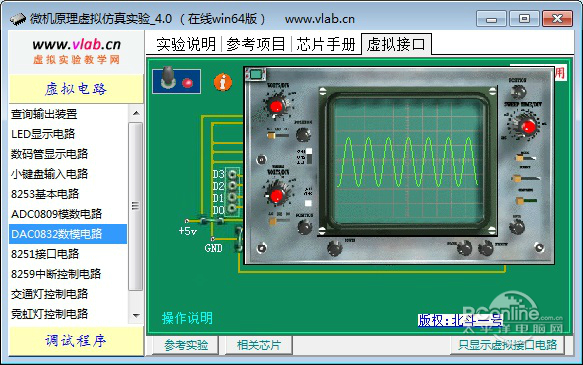Select 8251接口电路 in the list
The height and width of the screenshot is (365, 583).
click(68, 254)
